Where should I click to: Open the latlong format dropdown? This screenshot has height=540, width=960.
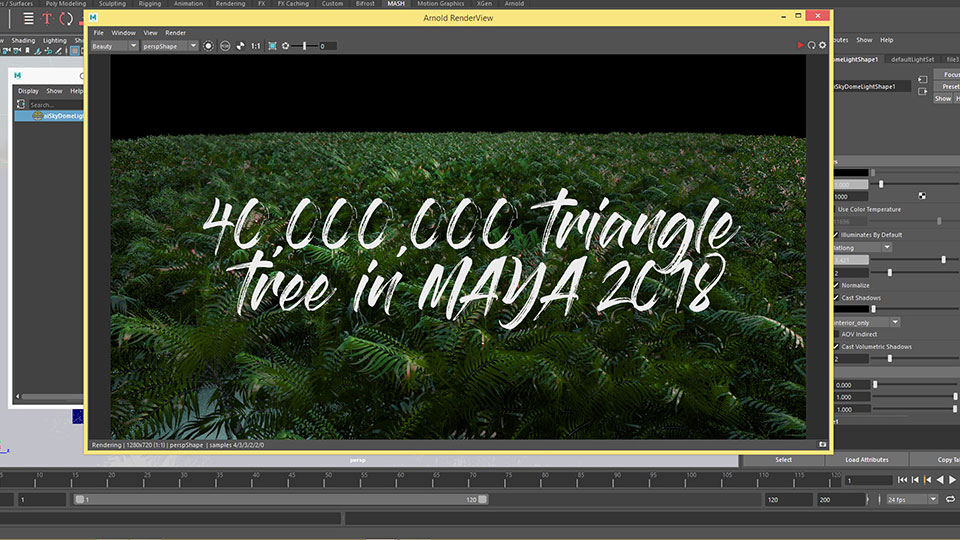[862, 247]
